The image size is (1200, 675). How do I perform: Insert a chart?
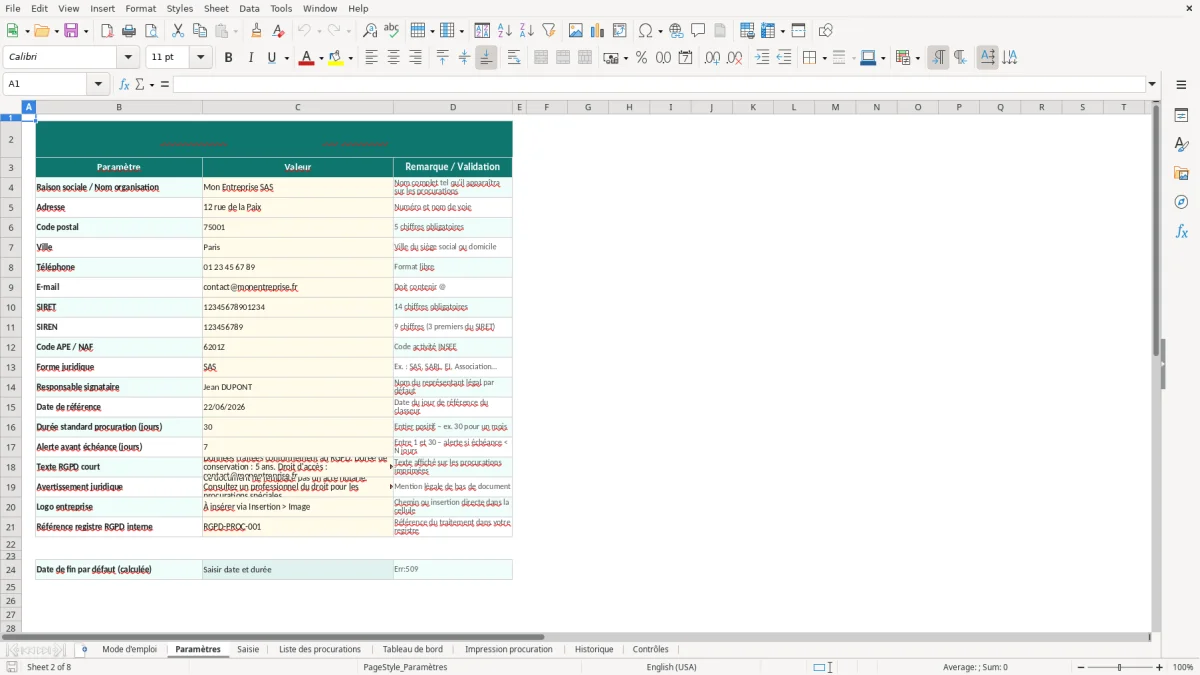tap(597, 31)
